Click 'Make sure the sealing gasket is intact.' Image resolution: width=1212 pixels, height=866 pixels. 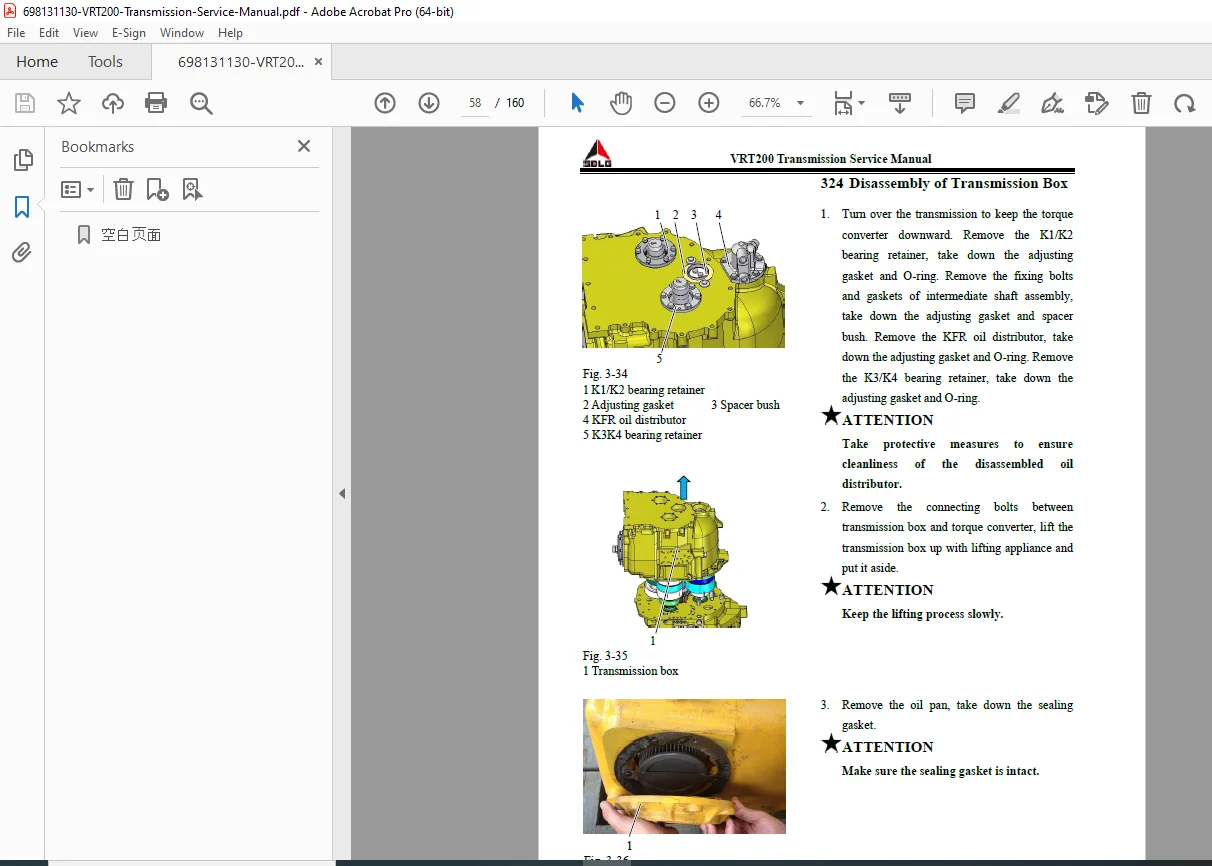pyautogui.click(x=940, y=771)
